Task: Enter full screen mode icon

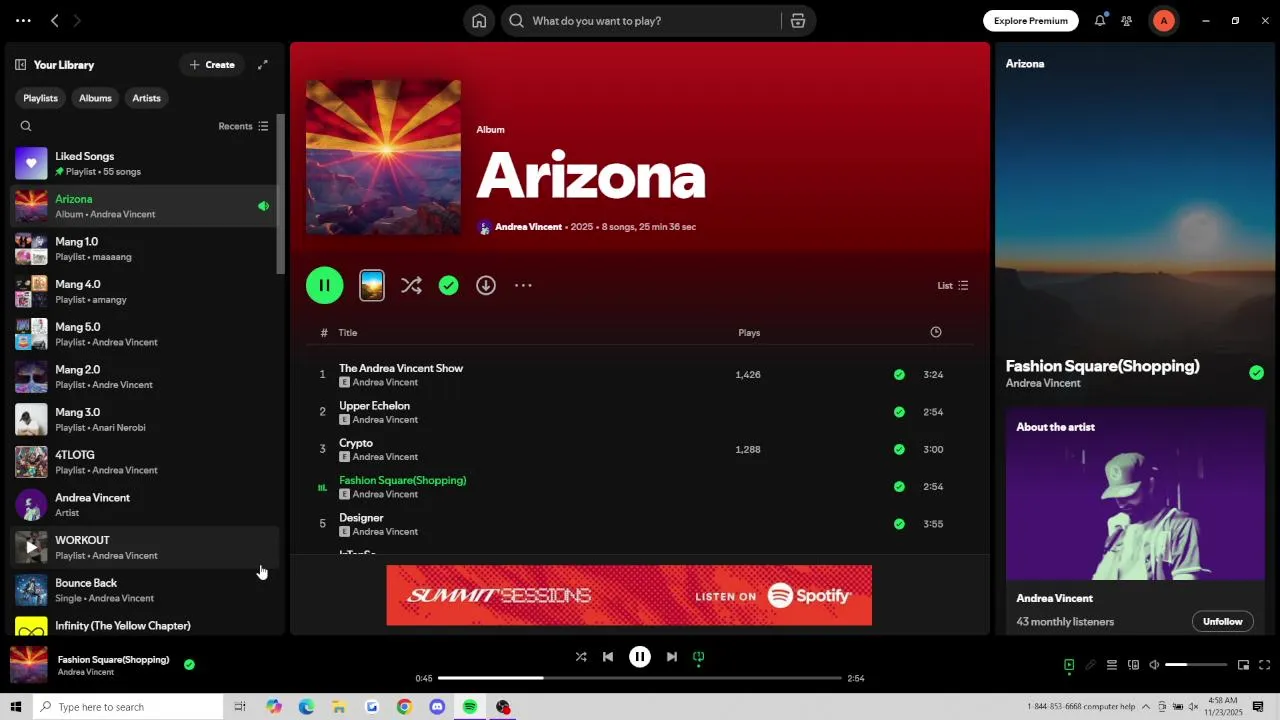Action: point(1264,665)
